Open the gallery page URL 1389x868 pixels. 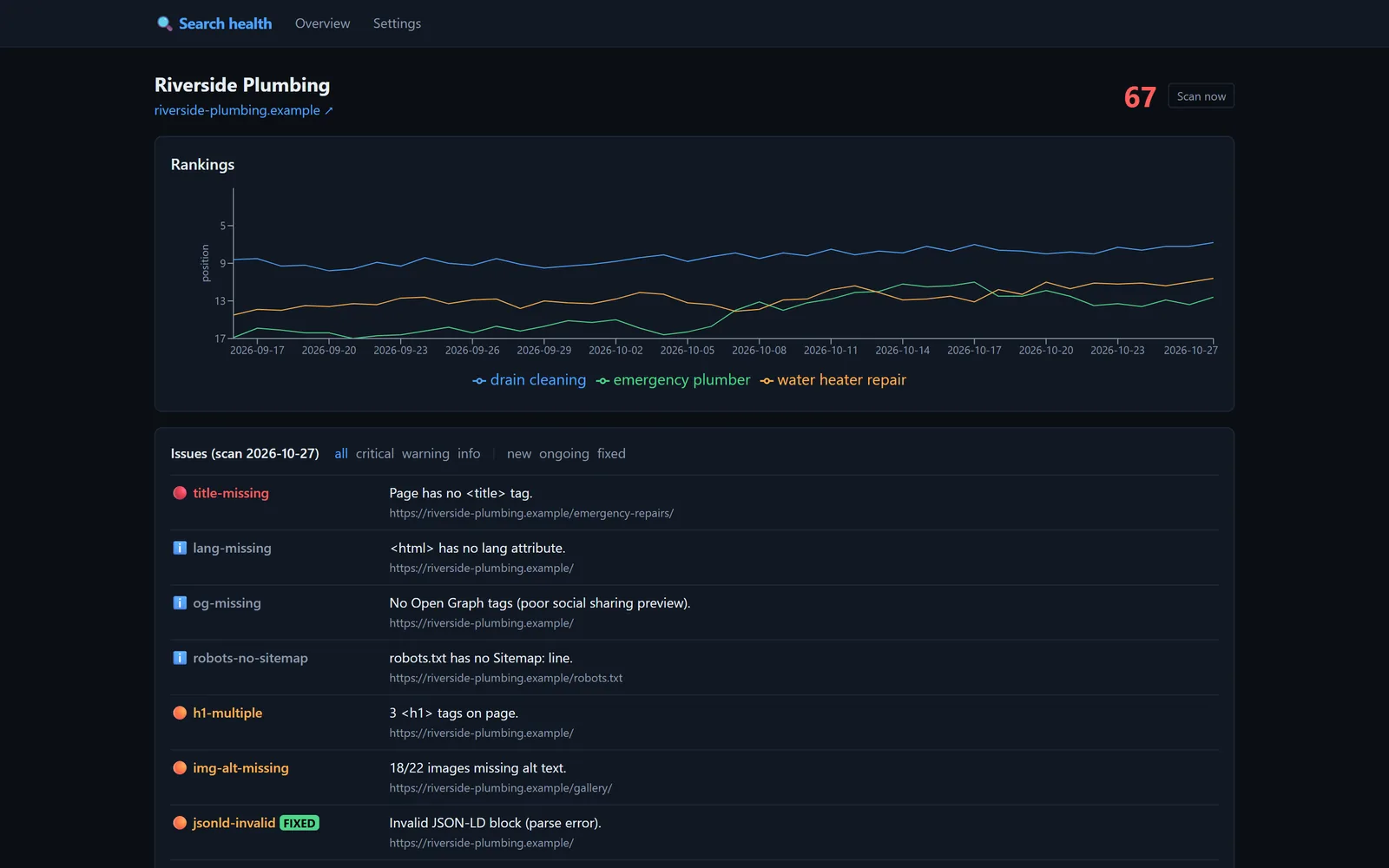click(501, 788)
